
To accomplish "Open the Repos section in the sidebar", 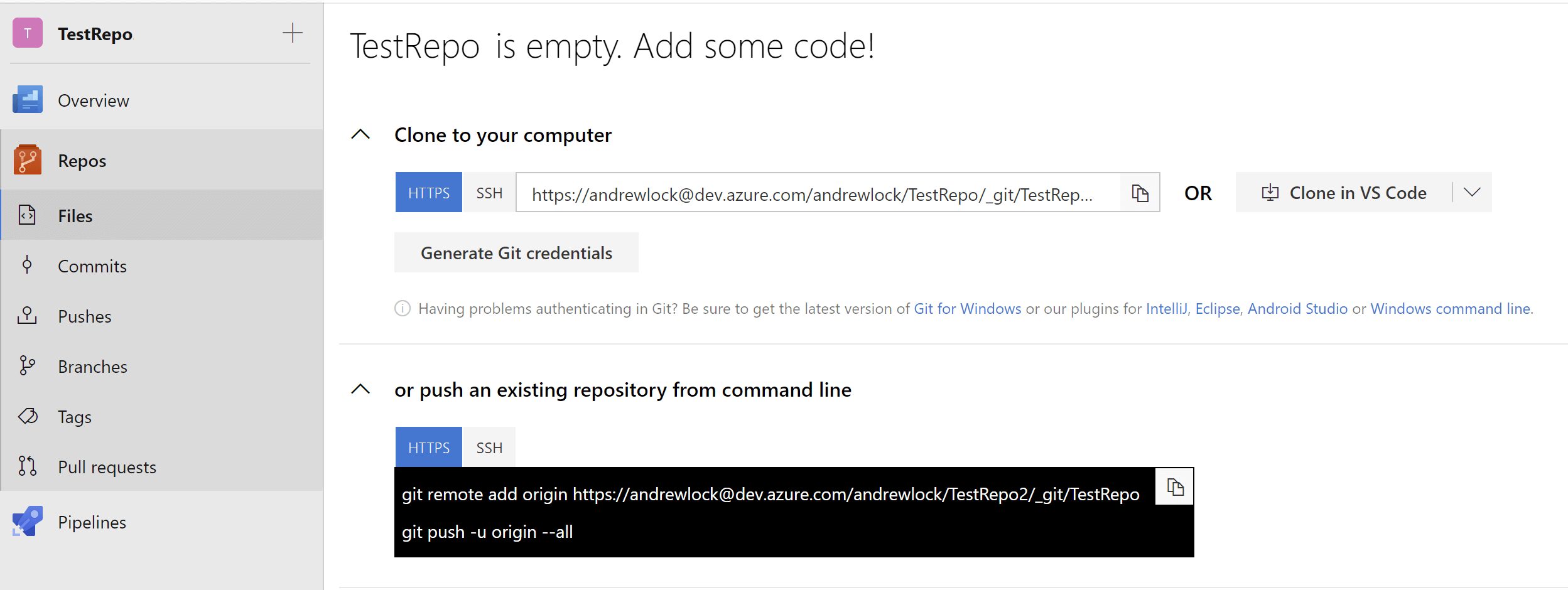I will coord(82,160).
